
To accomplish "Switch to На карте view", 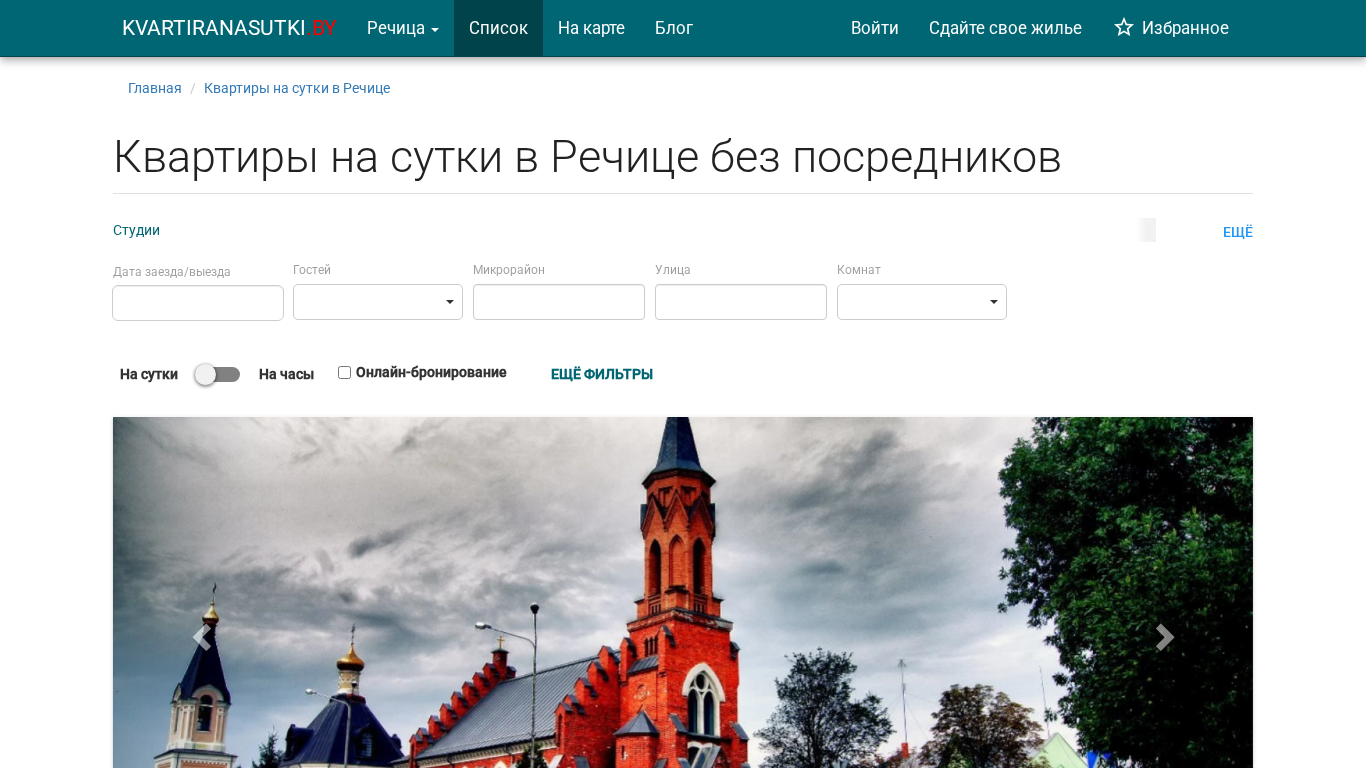I will tap(591, 28).
